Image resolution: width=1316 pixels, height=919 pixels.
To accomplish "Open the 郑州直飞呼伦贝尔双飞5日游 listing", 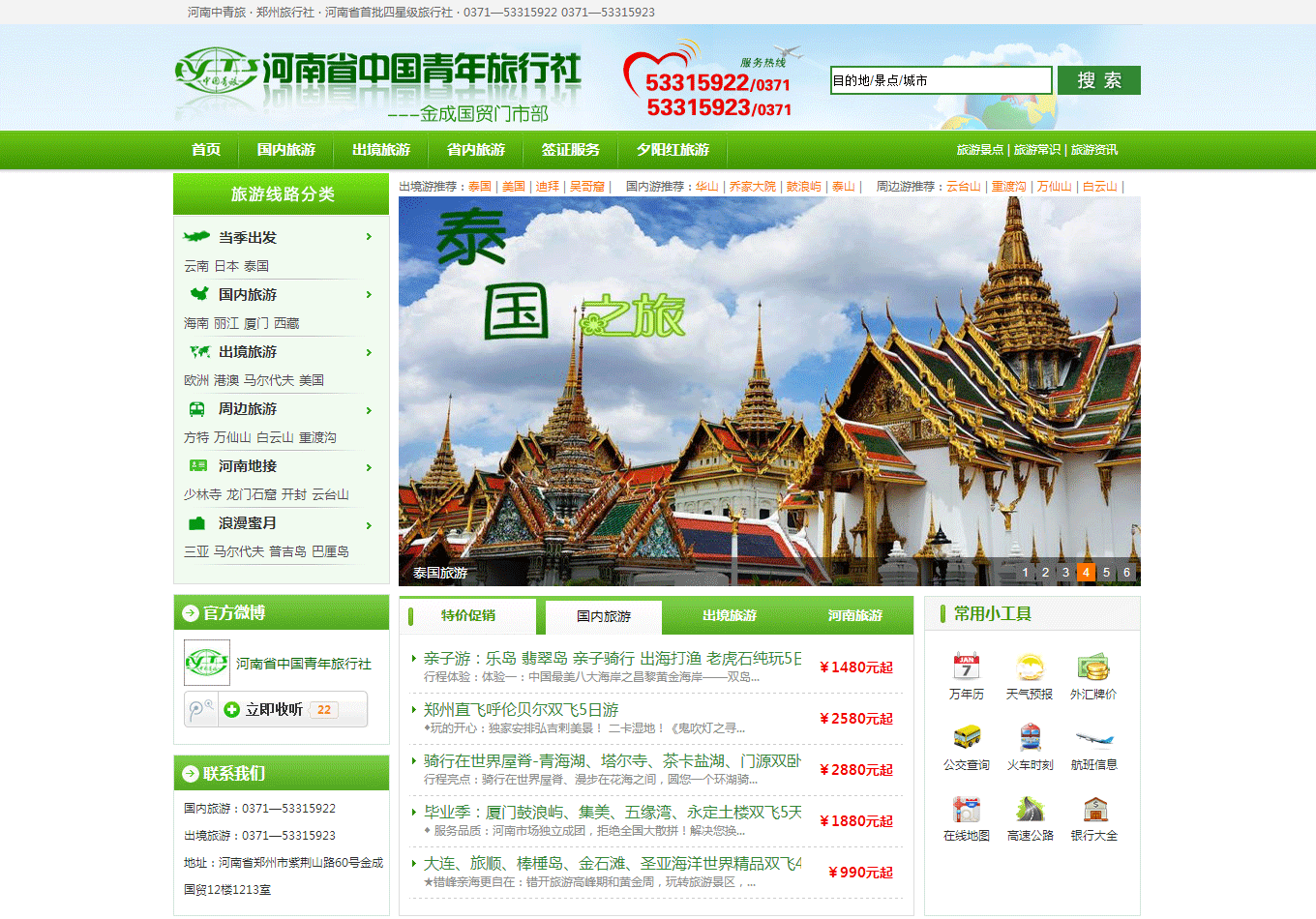I will 521,709.
